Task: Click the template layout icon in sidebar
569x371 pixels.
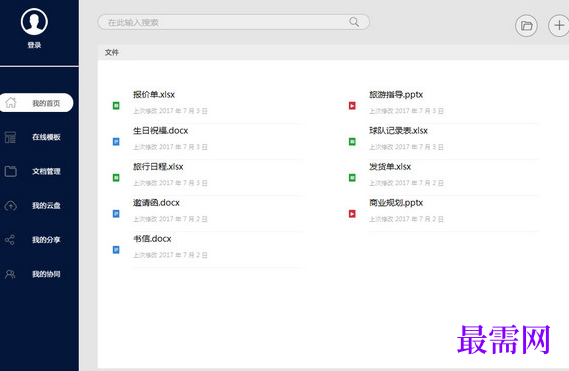Action: tap(11, 137)
